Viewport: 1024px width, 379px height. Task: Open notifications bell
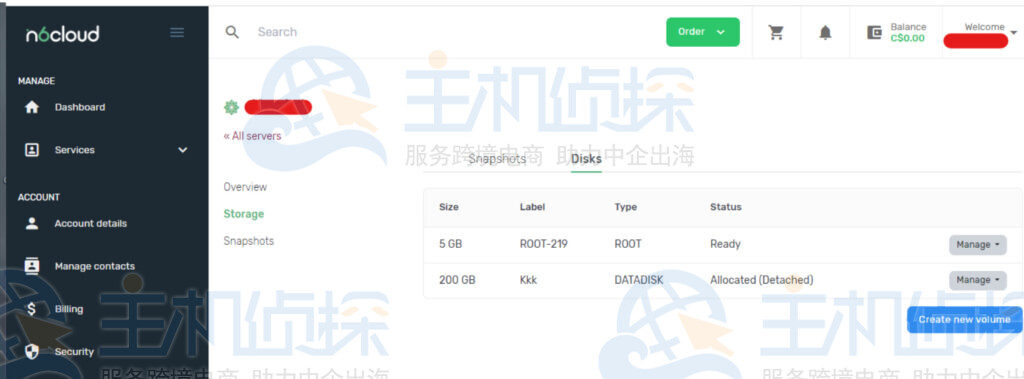[825, 32]
